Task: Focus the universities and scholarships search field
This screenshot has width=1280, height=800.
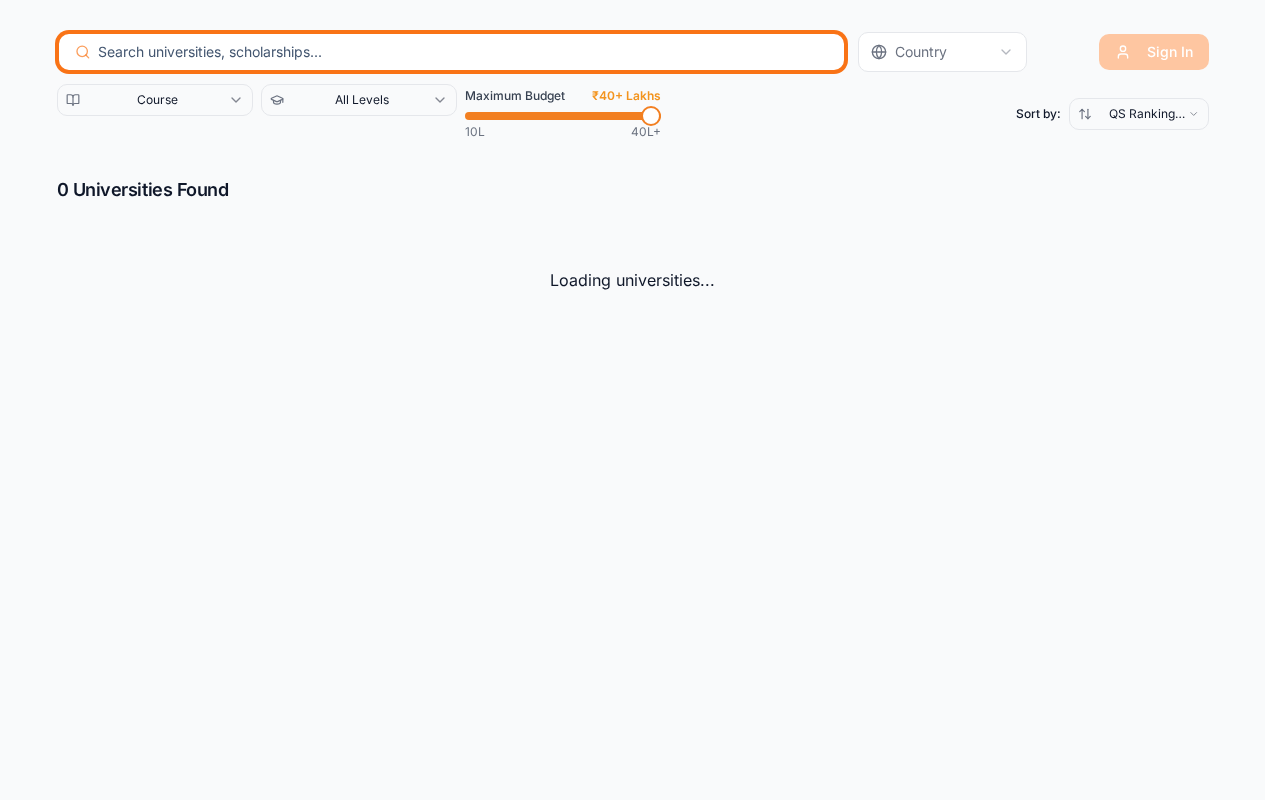Action: 451,52
